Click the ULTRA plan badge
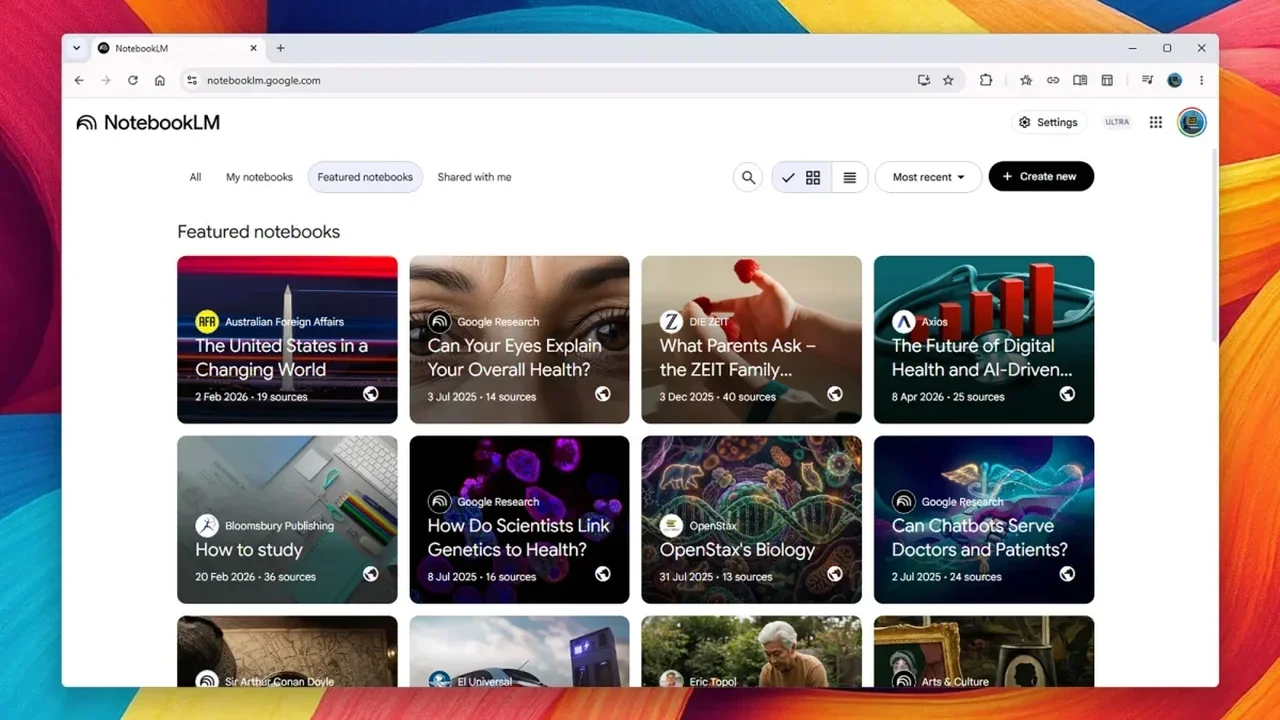 pyautogui.click(x=1117, y=122)
